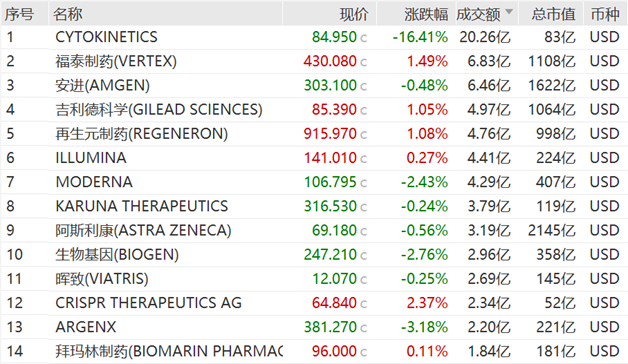Open 福泰制药(VERTEX) stock
Image resolution: width=628 pixels, height=364 pixels.
(x=314, y=61)
